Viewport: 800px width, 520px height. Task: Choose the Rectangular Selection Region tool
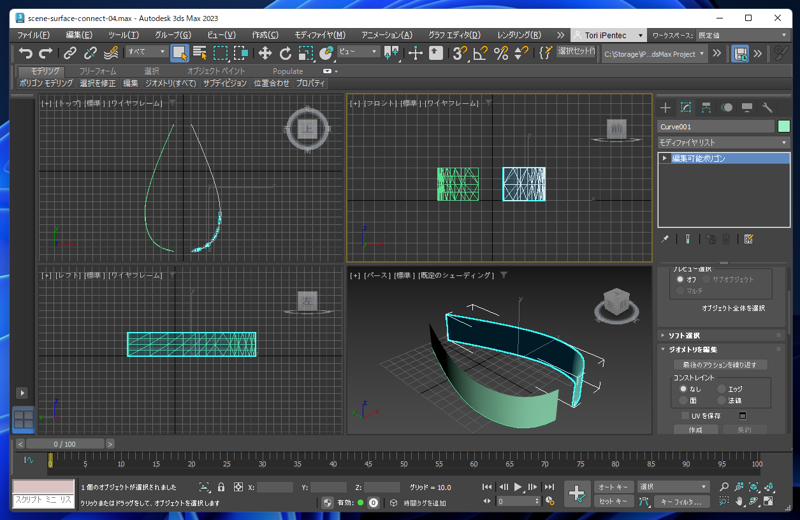[x=220, y=53]
